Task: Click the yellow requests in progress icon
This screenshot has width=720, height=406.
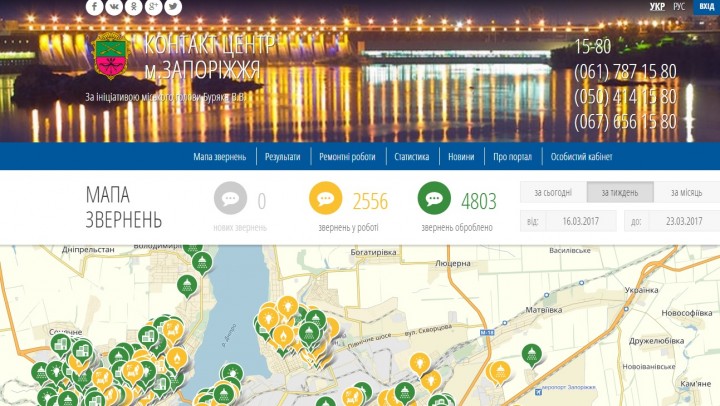Action: 326,198
